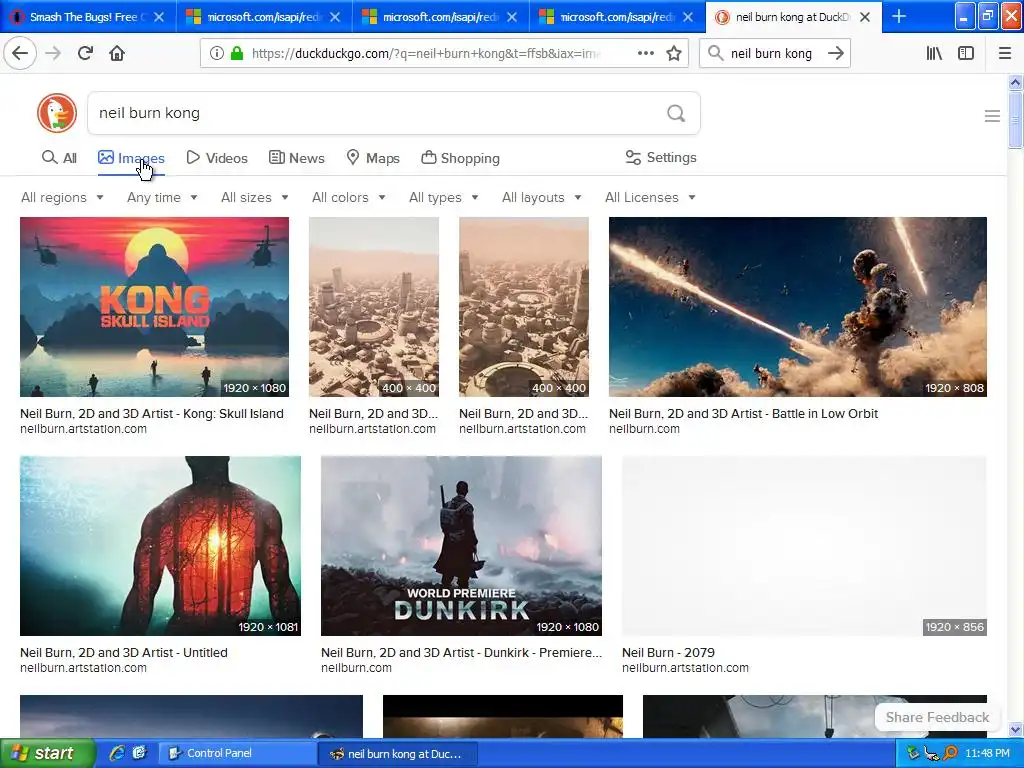
Task: Click the page scrollbar down arrow
Action: click(1015, 729)
